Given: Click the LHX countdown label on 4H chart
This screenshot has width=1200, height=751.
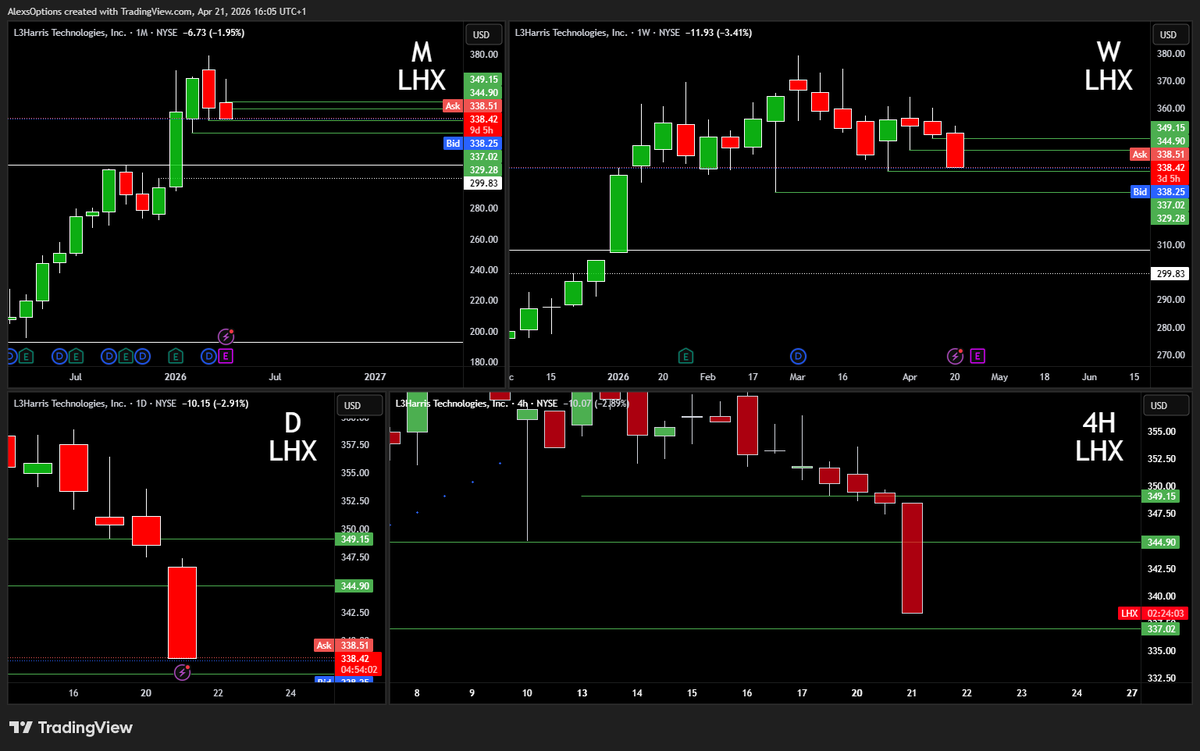Looking at the screenshot, I should pos(1154,613).
